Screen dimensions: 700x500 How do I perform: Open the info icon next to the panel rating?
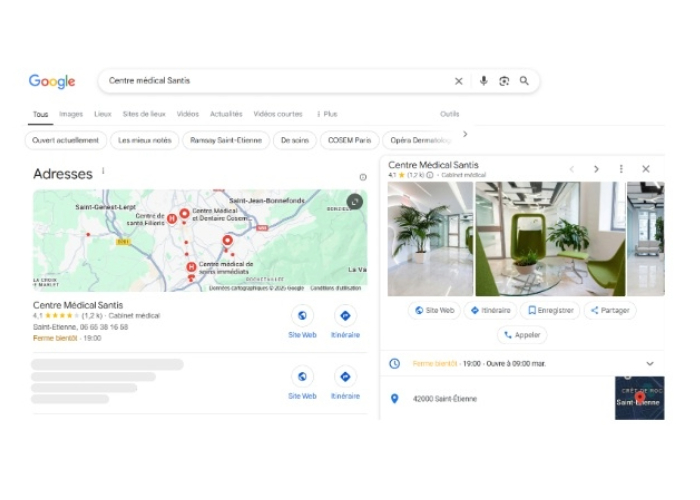coord(430,175)
